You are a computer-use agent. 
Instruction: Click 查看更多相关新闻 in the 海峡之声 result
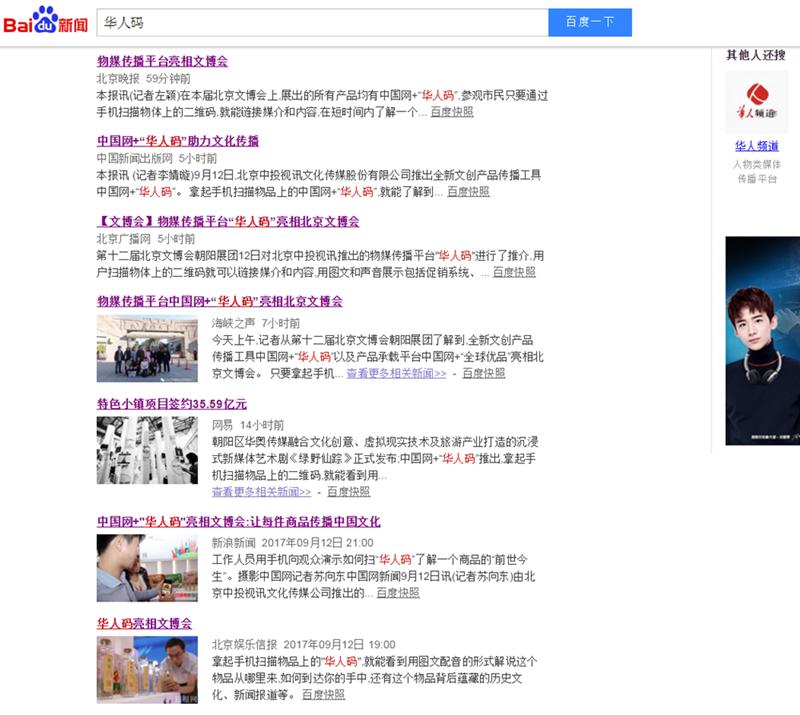(x=396, y=373)
